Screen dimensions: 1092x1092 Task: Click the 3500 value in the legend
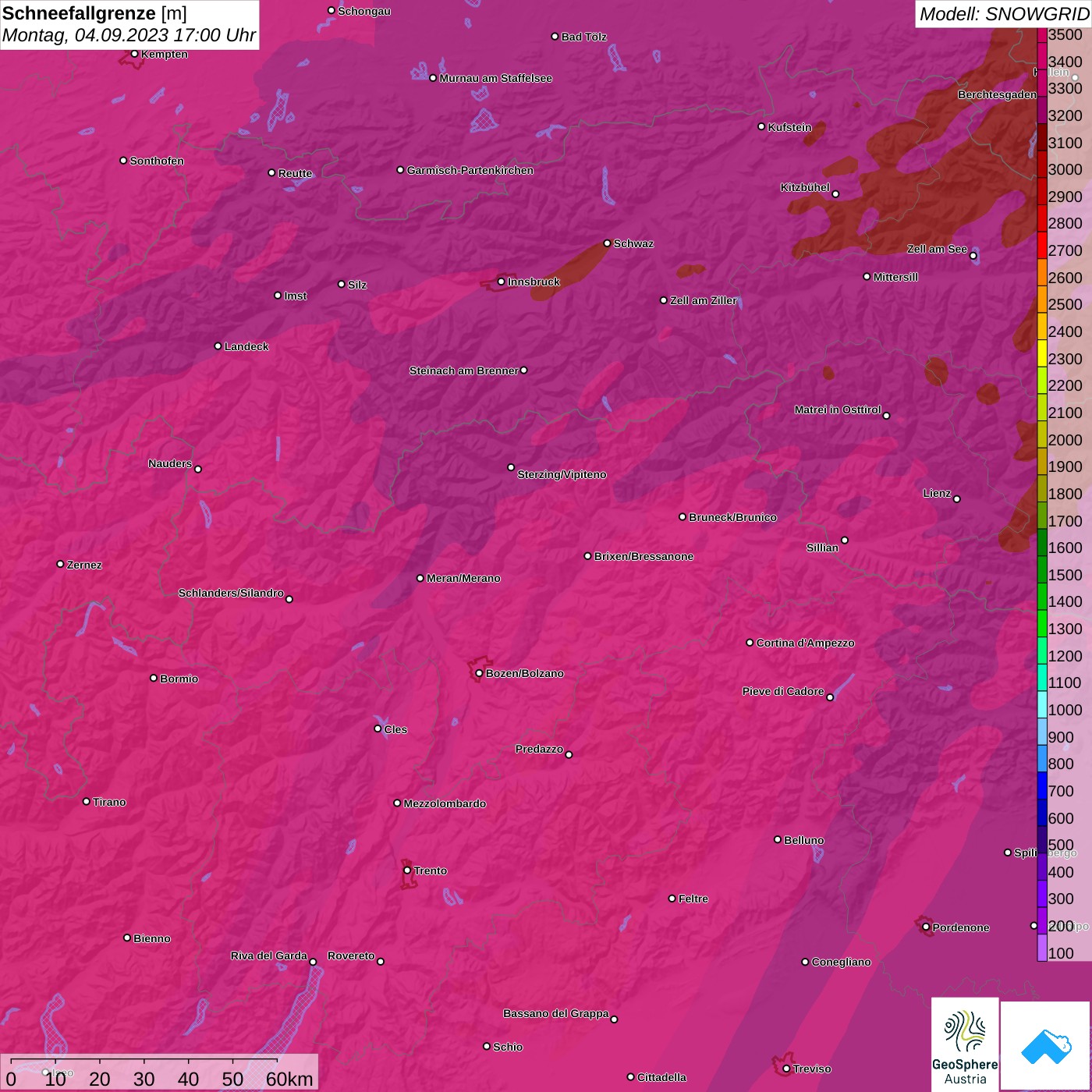(x=1065, y=34)
